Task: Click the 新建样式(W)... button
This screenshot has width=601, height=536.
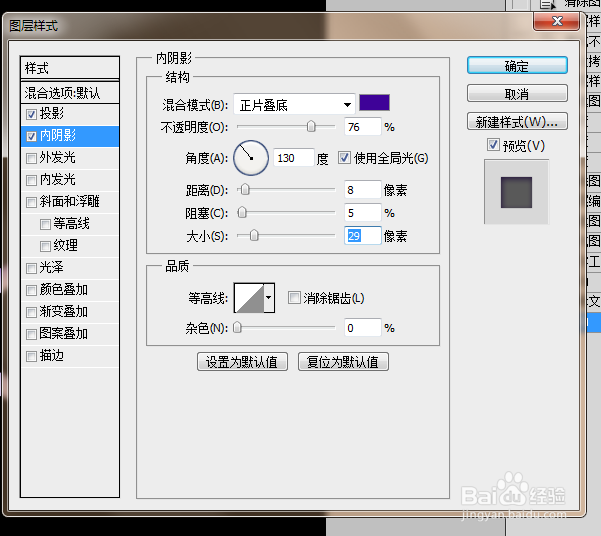Action: (x=517, y=122)
